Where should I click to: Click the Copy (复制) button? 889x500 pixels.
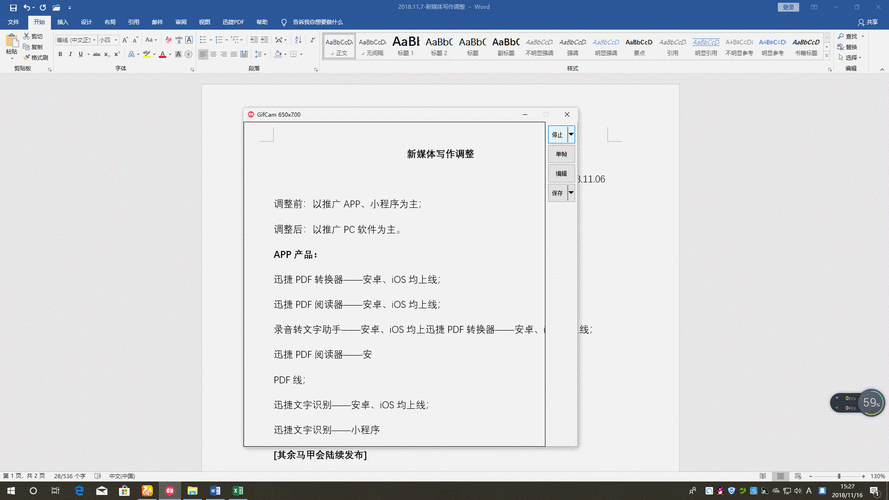(33, 46)
